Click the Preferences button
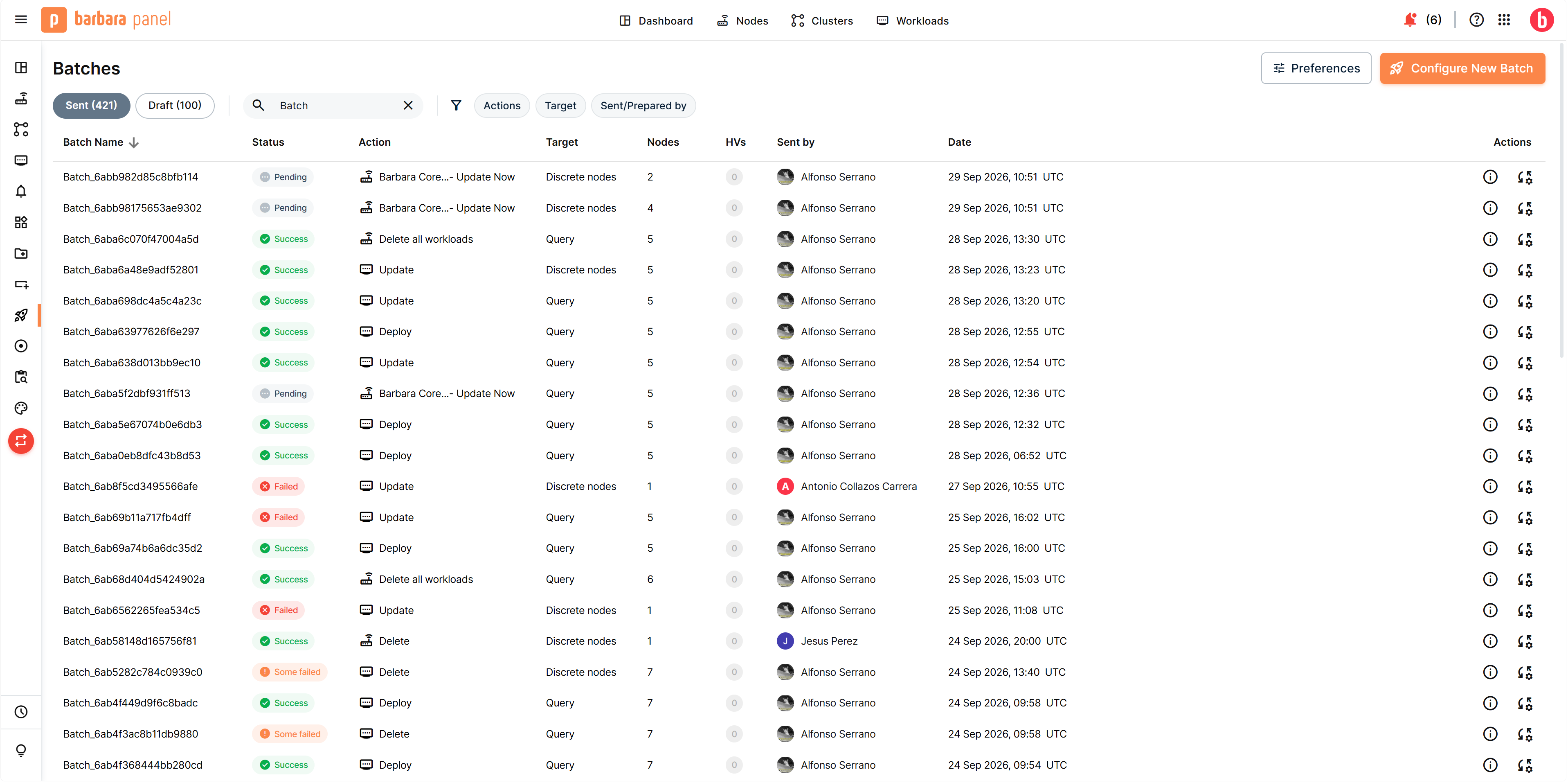Image resolution: width=1568 pixels, height=783 pixels. click(x=1315, y=68)
